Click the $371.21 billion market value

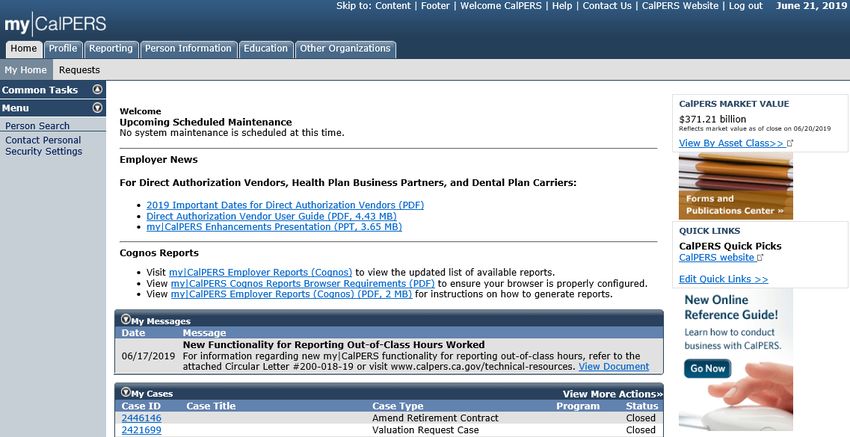712,119
